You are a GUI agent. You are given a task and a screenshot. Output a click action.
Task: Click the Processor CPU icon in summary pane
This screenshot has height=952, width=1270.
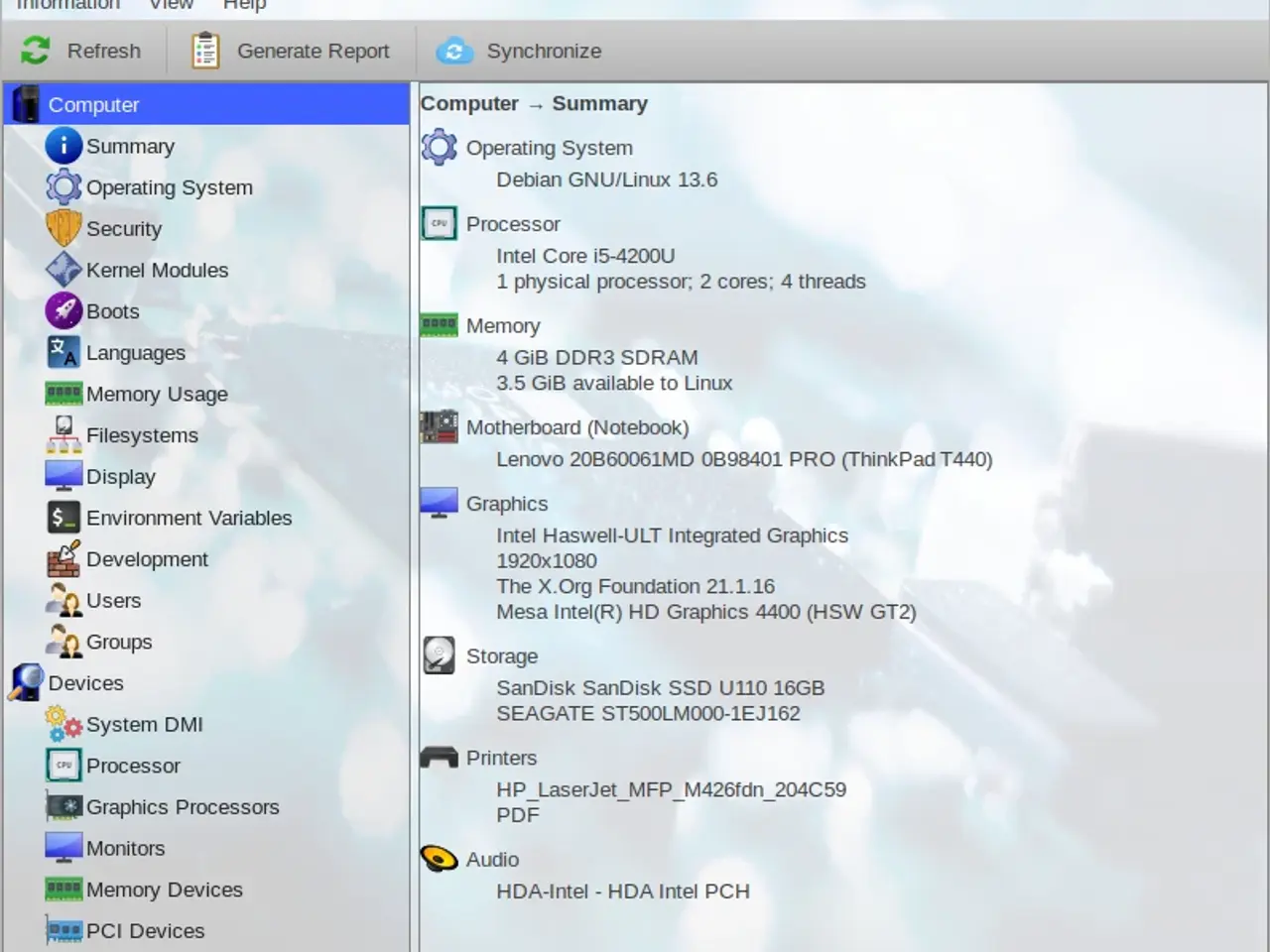tap(439, 223)
